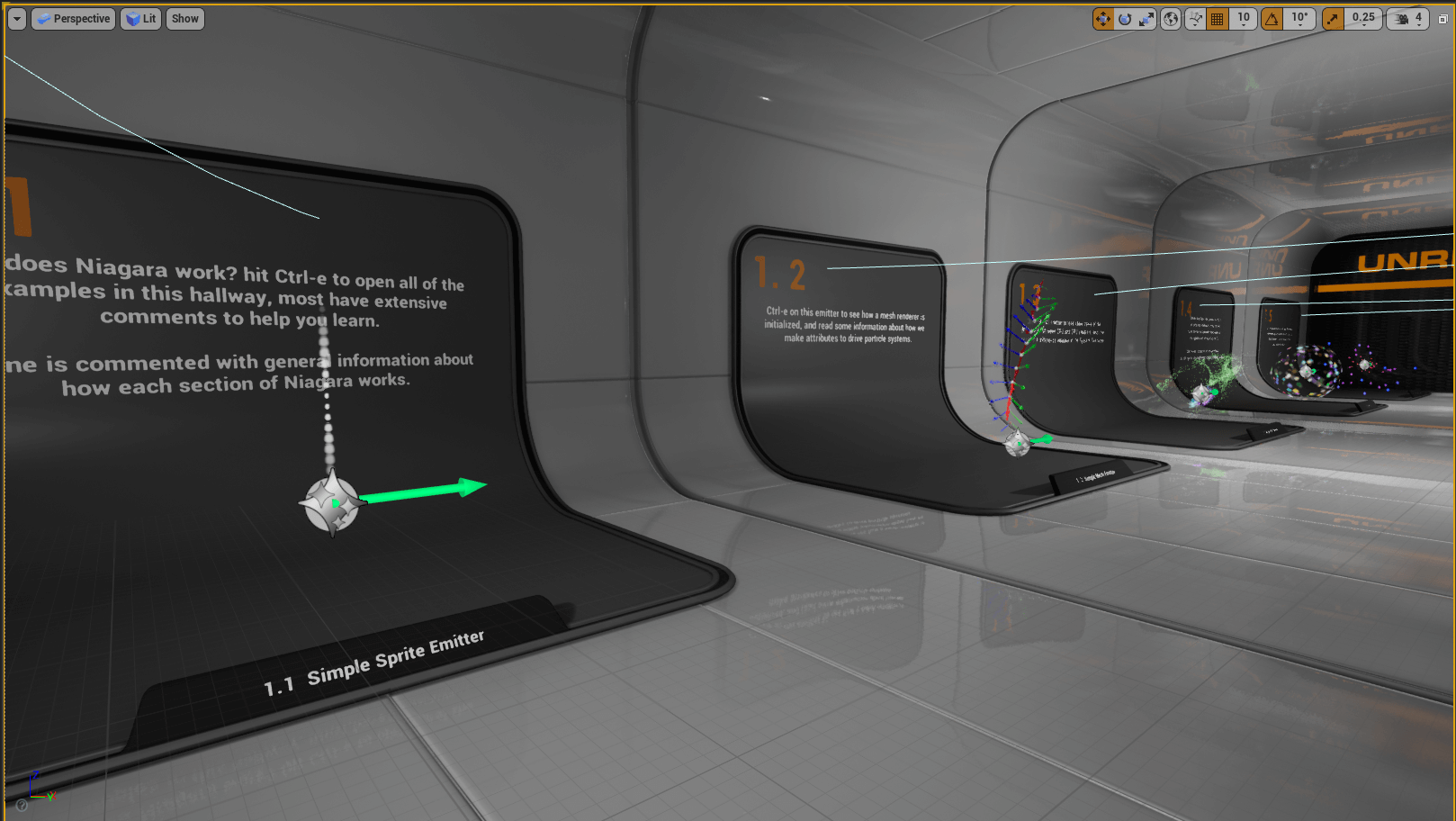
Task: Click the maximize/restore viewport icon
Action: (1443, 19)
